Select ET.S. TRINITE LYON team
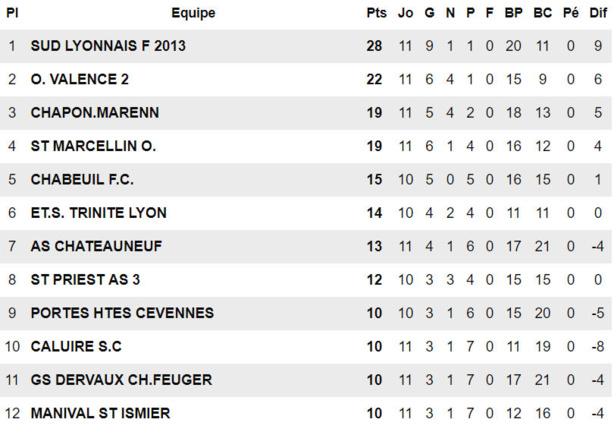614x435 pixels. (x=99, y=213)
